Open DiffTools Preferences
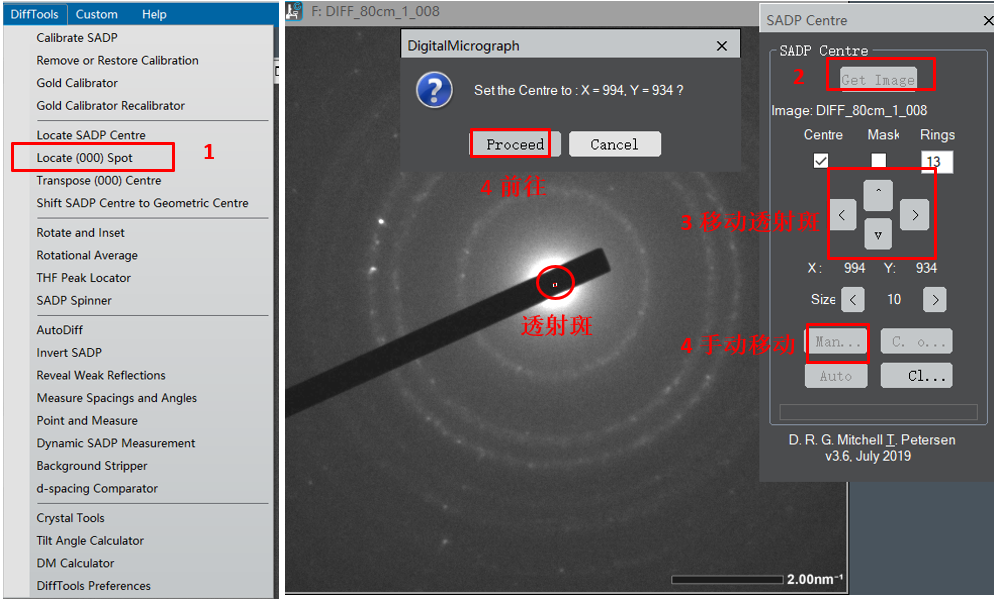 tap(94, 586)
